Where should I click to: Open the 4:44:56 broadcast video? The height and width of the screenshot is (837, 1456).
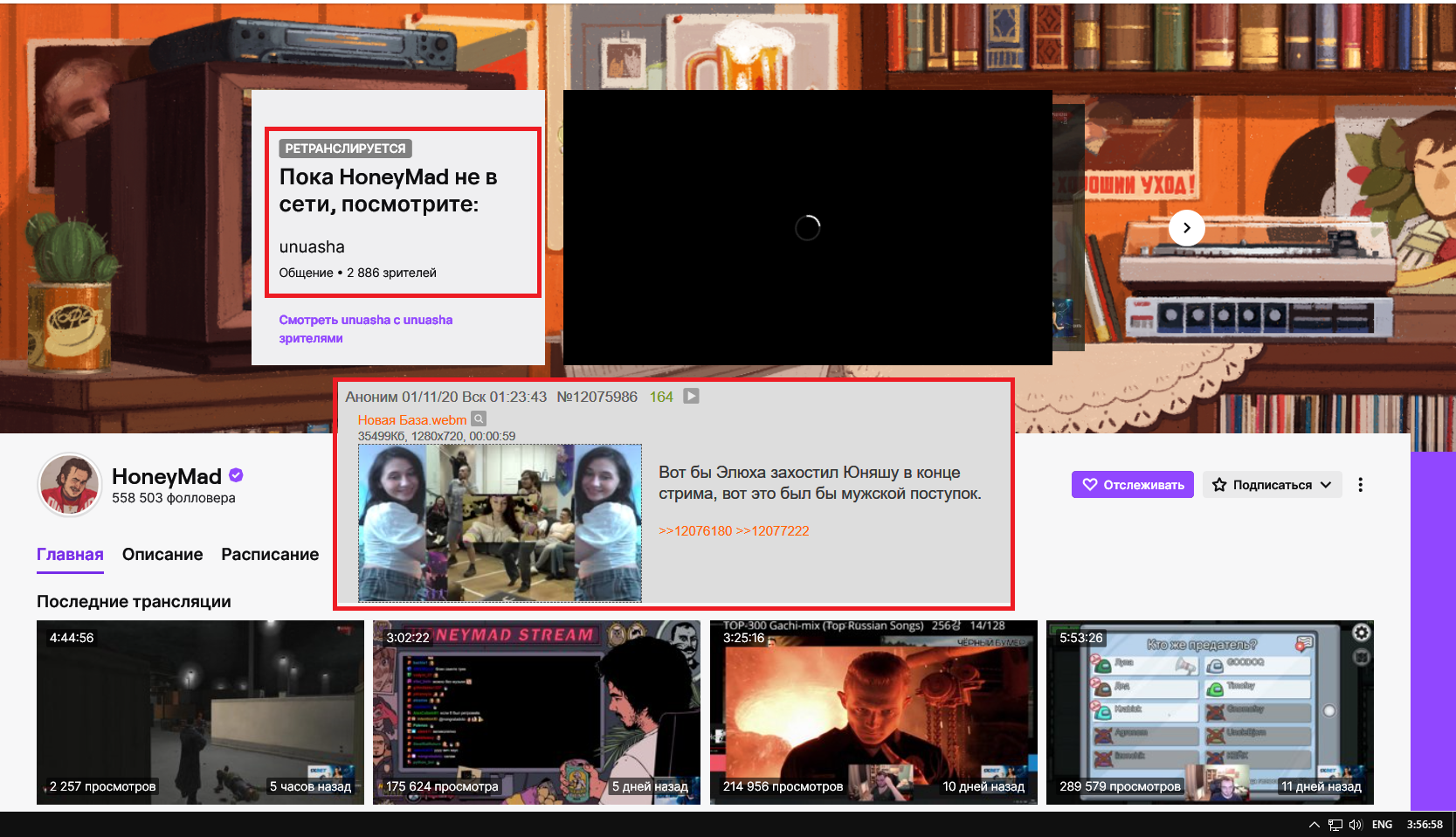200,712
